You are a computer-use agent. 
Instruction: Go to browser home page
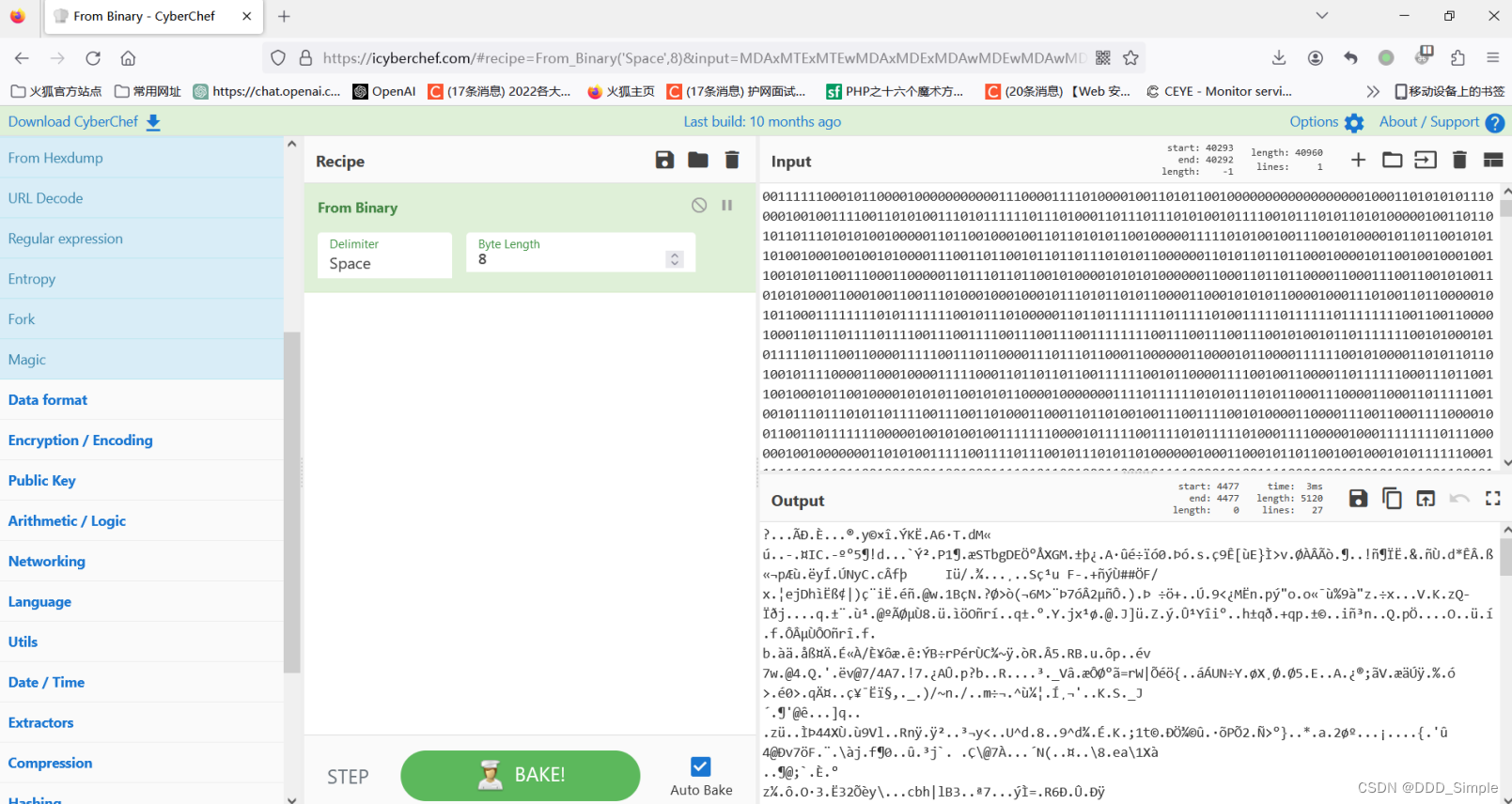(x=128, y=58)
